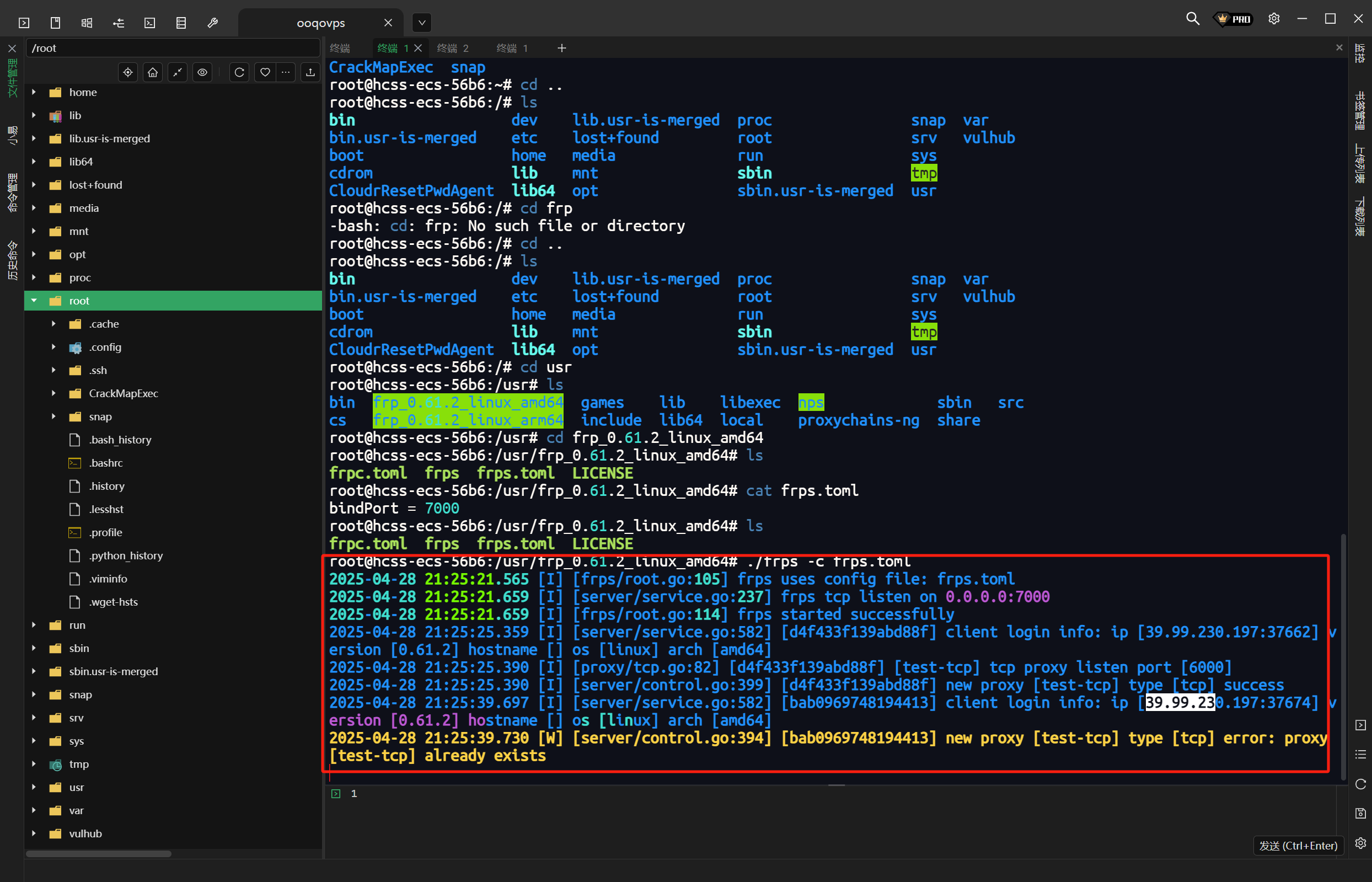Open the session tabs dropdown arrow
This screenshot has width=1372, height=882.
(421, 23)
